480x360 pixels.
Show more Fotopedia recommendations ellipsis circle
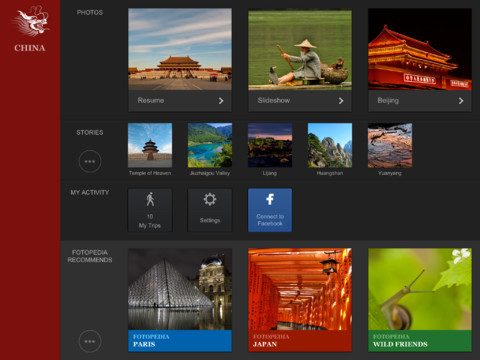click(90, 341)
